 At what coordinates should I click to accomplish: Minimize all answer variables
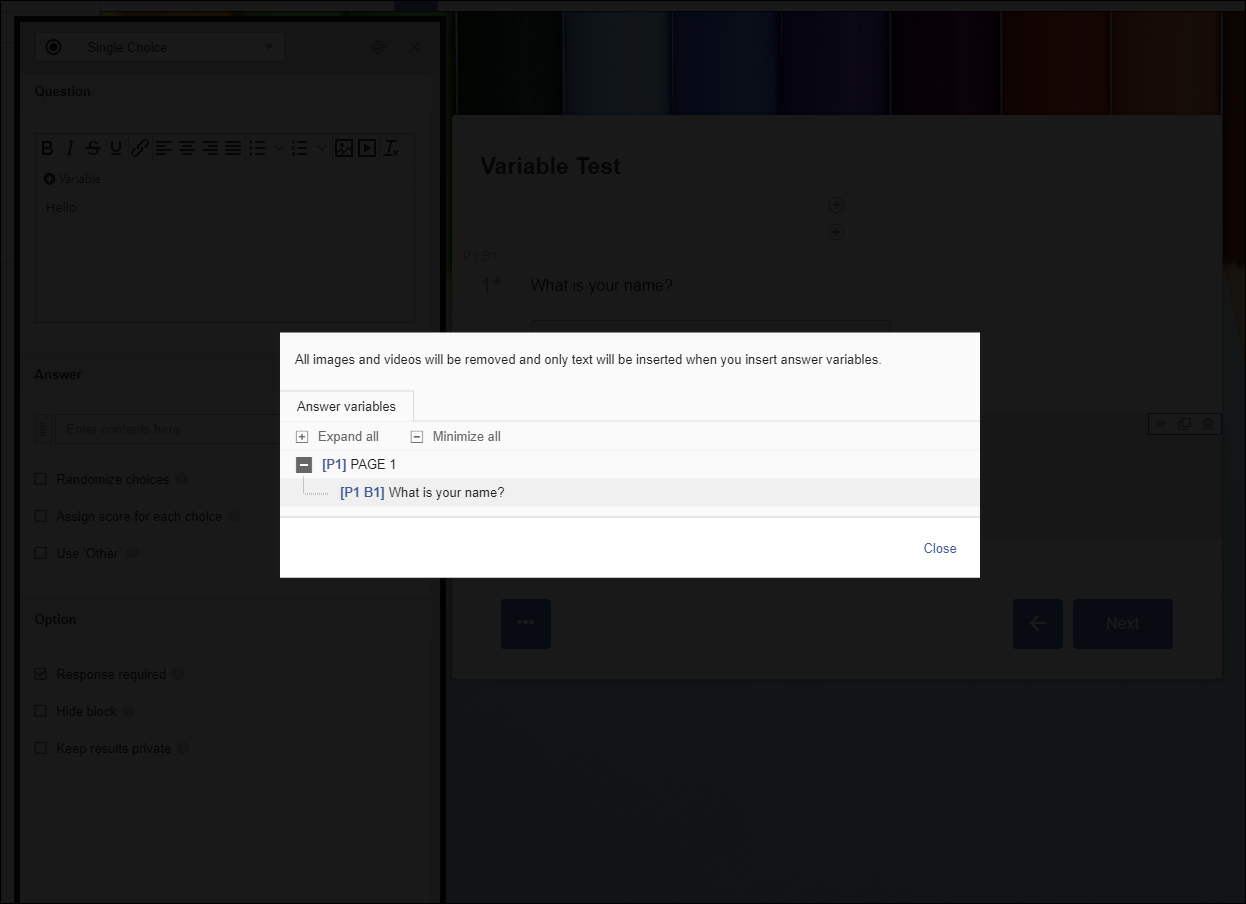tap(456, 436)
